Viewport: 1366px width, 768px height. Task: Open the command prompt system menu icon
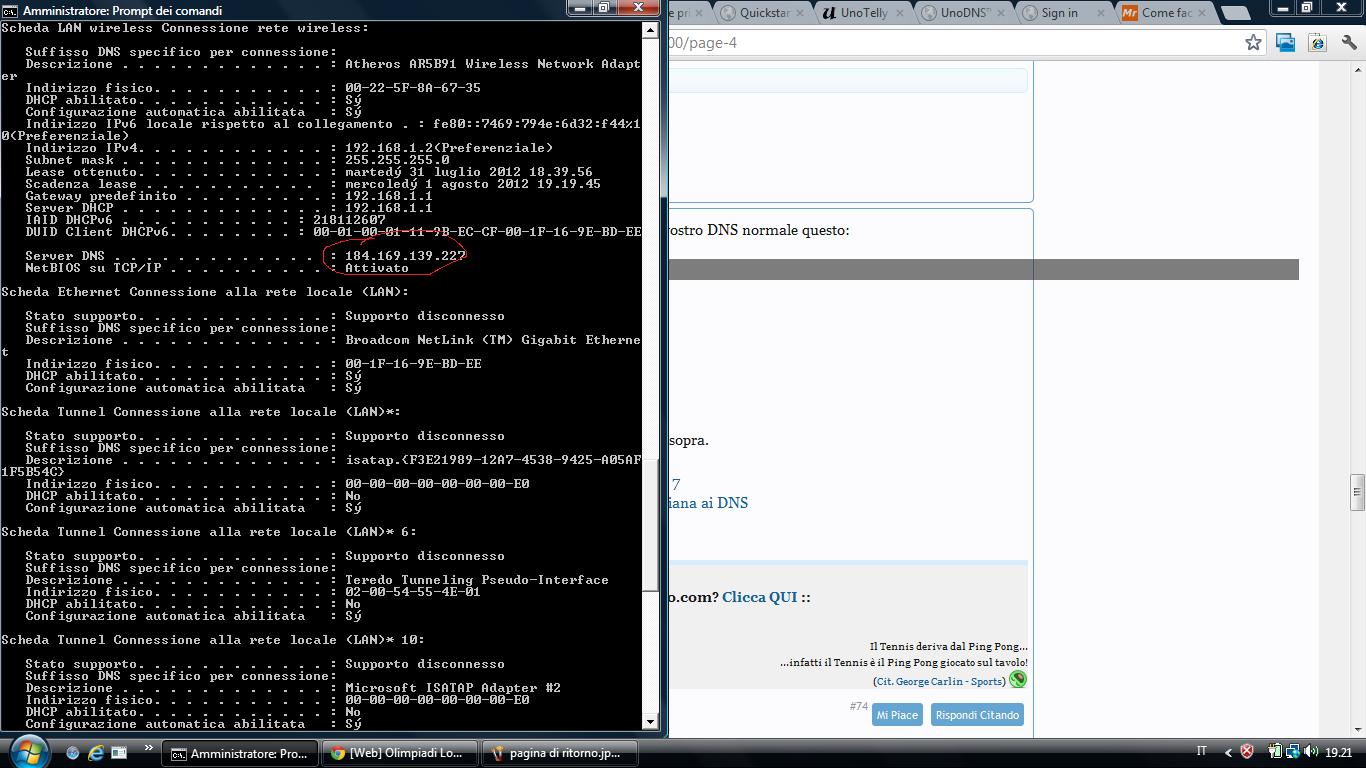10,10
